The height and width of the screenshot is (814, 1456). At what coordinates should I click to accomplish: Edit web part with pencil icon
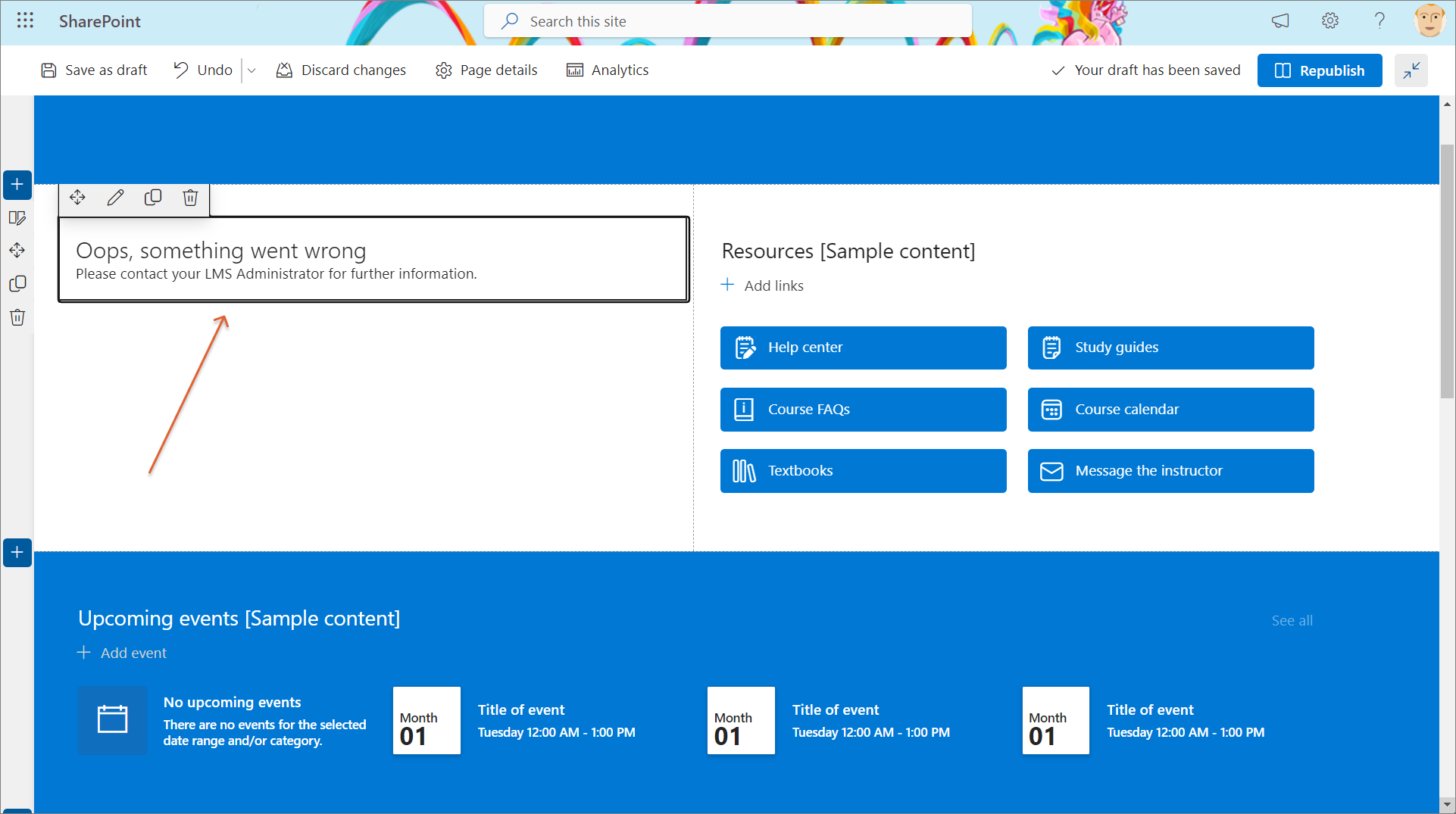coord(115,198)
